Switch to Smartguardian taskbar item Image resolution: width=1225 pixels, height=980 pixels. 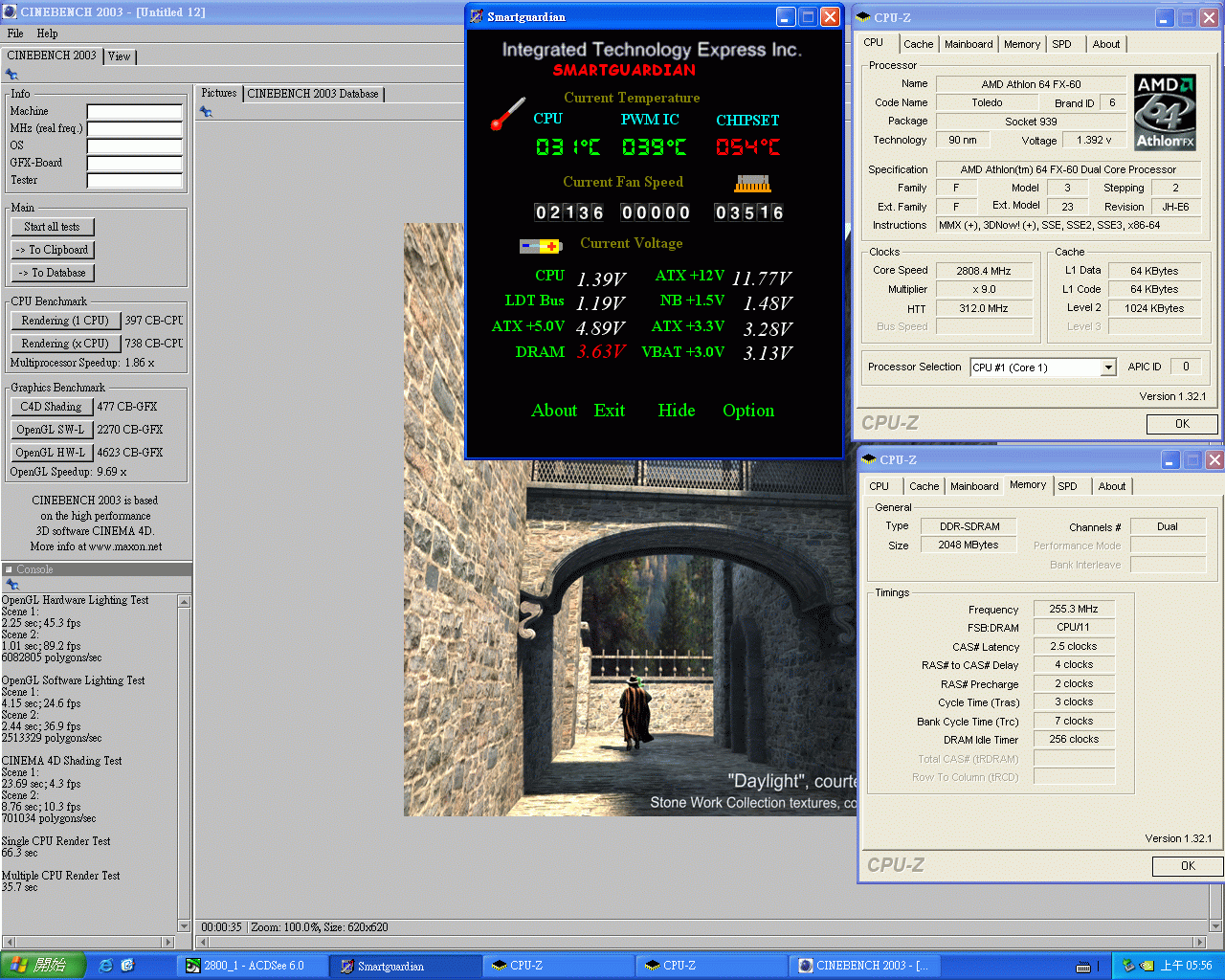[x=406, y=966]
